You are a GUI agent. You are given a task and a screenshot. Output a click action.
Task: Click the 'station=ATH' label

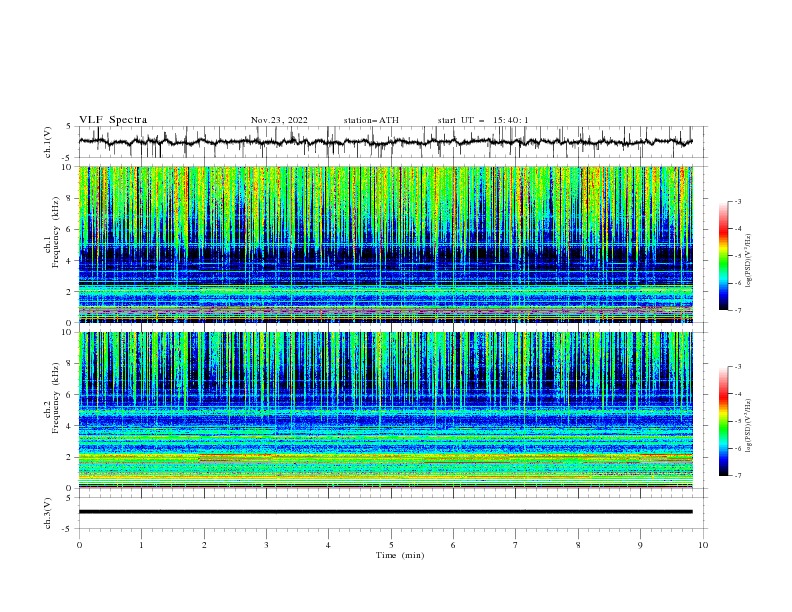[371, 120]
